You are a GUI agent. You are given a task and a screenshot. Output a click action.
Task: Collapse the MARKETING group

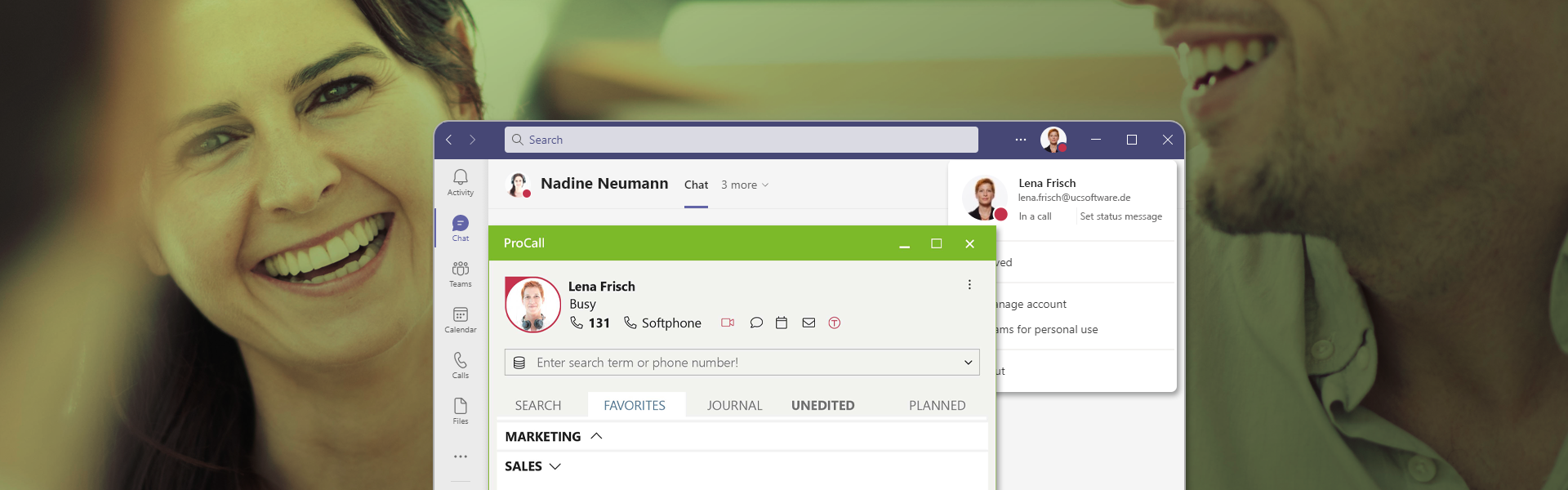click(596, 436)
